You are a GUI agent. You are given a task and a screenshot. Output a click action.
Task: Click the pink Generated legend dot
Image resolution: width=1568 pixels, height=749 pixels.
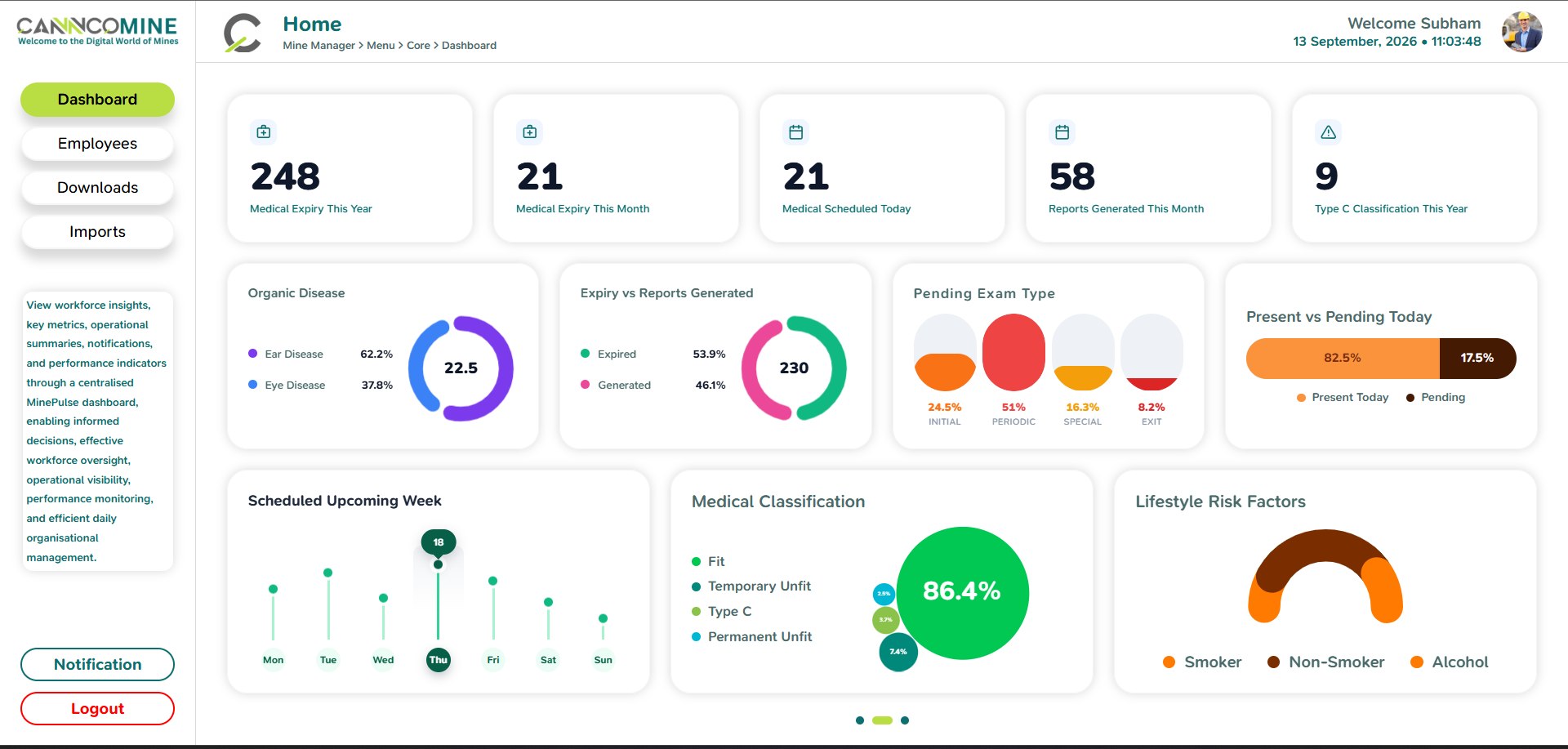point(585,385)
